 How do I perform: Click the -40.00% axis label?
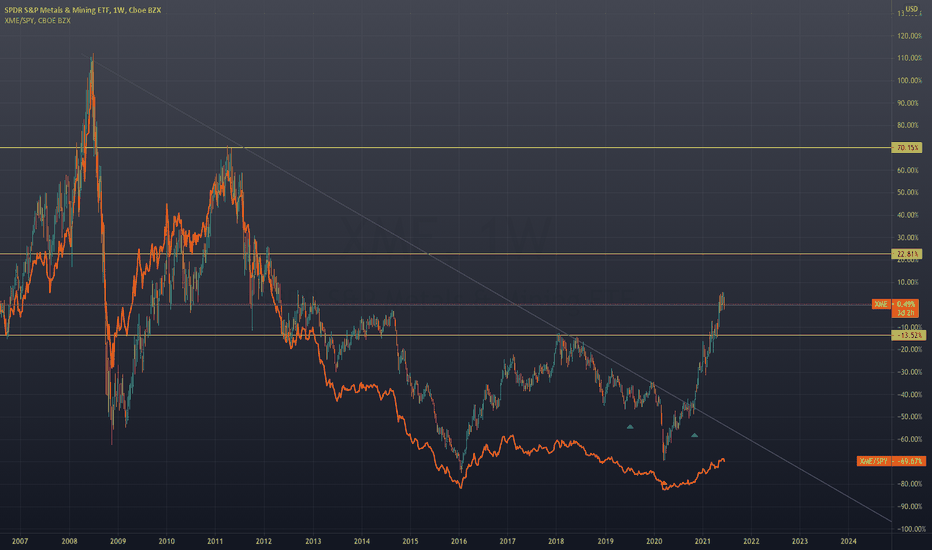coord(909,395)
